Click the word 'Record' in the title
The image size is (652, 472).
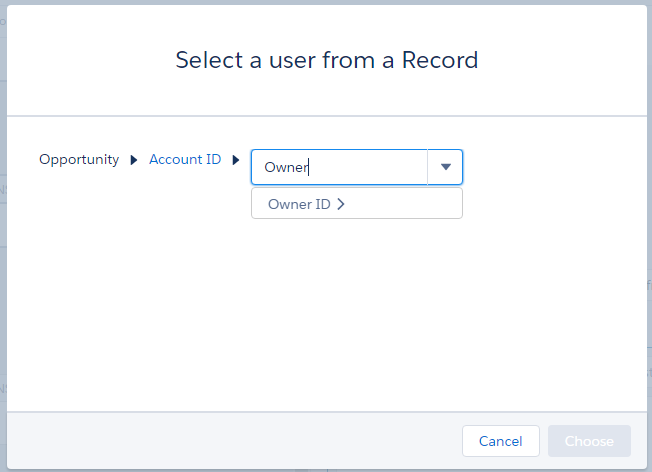click(x=440, y=60)
